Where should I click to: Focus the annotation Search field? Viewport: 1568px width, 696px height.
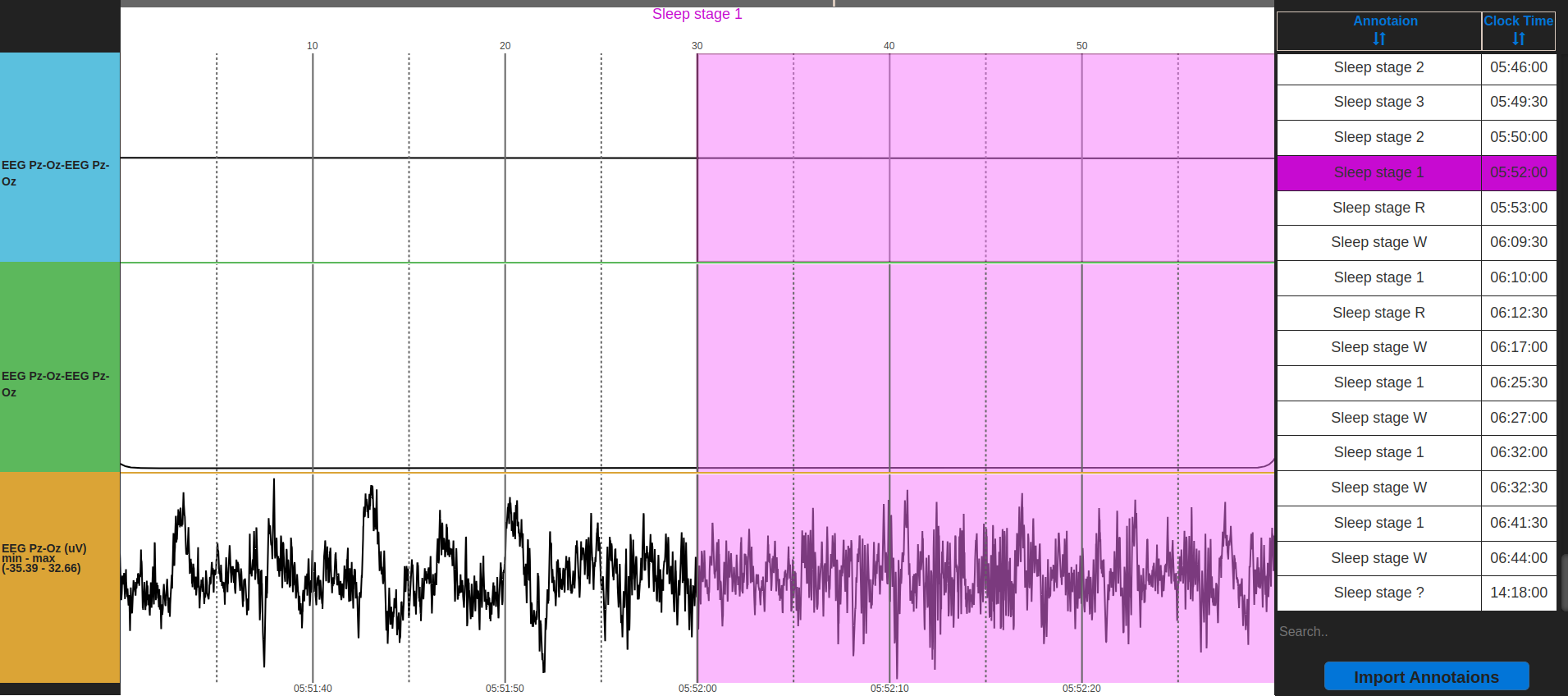(x=1416, y=631)
